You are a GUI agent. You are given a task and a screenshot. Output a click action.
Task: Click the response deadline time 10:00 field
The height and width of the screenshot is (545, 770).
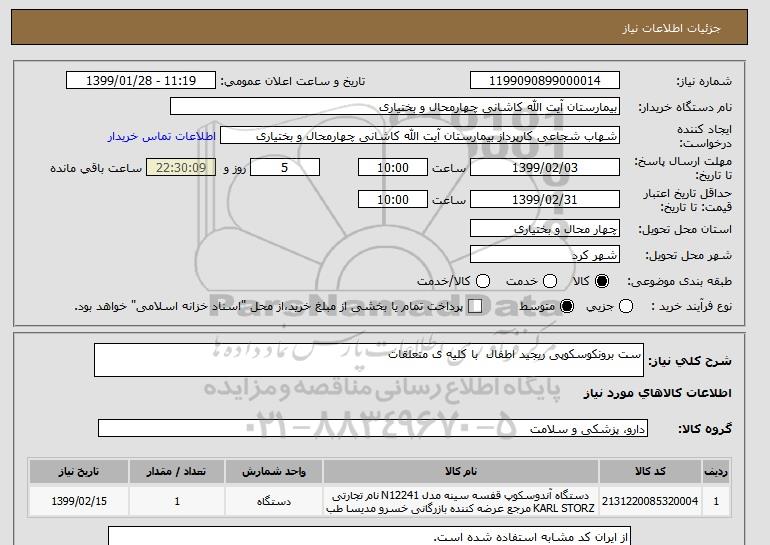pos(393,167)
